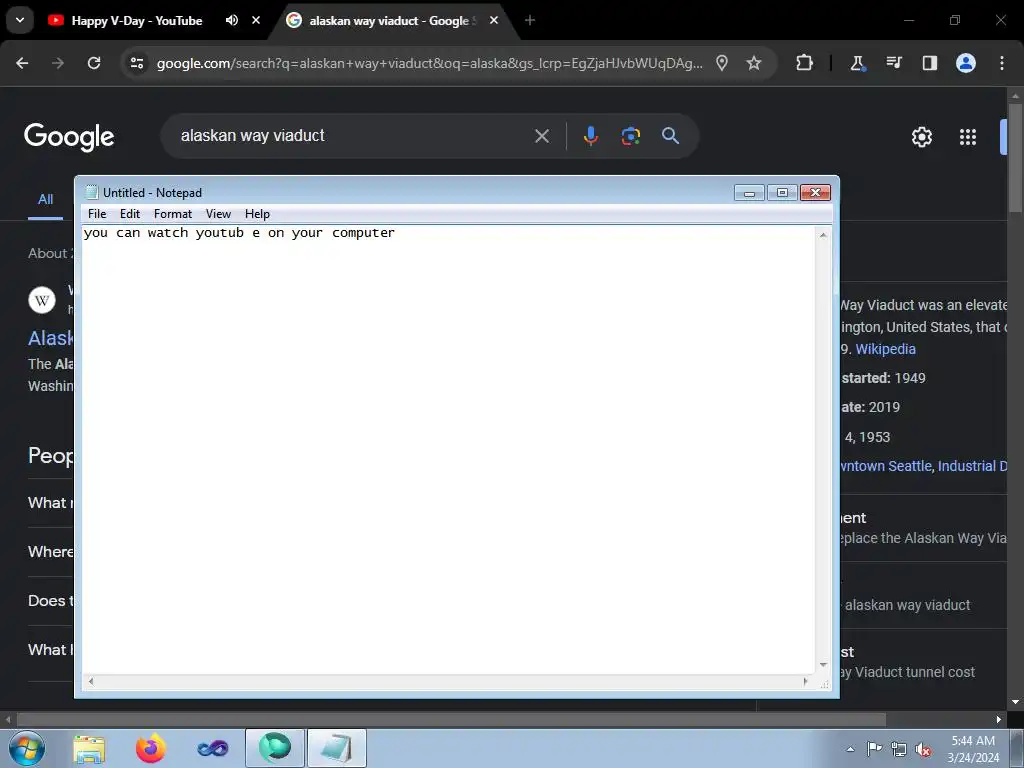Click the Chrome address bar URL

[429, 63]
